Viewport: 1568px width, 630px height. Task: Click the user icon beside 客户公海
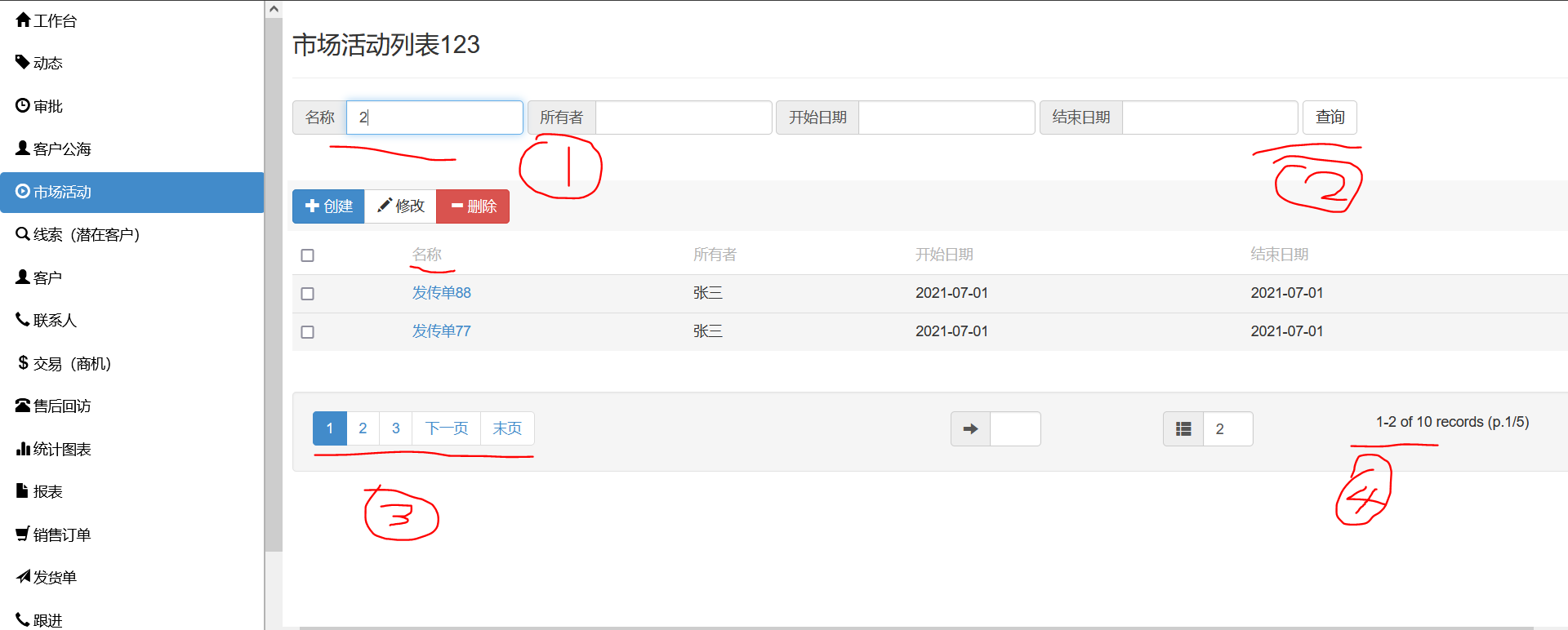(x=23, y=149)
